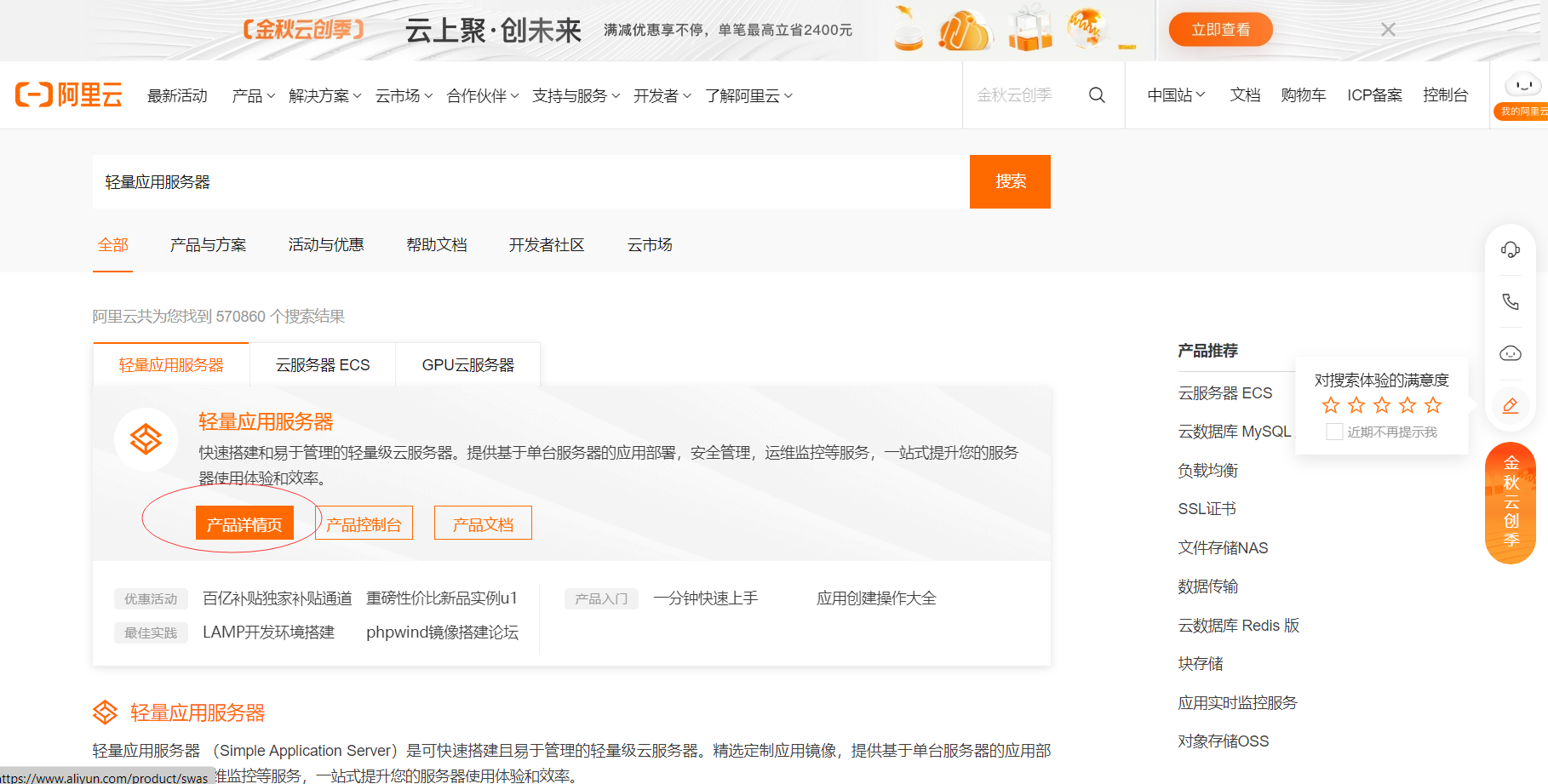Open recommended product 云数据库 Redis 版

(1238, 626)
